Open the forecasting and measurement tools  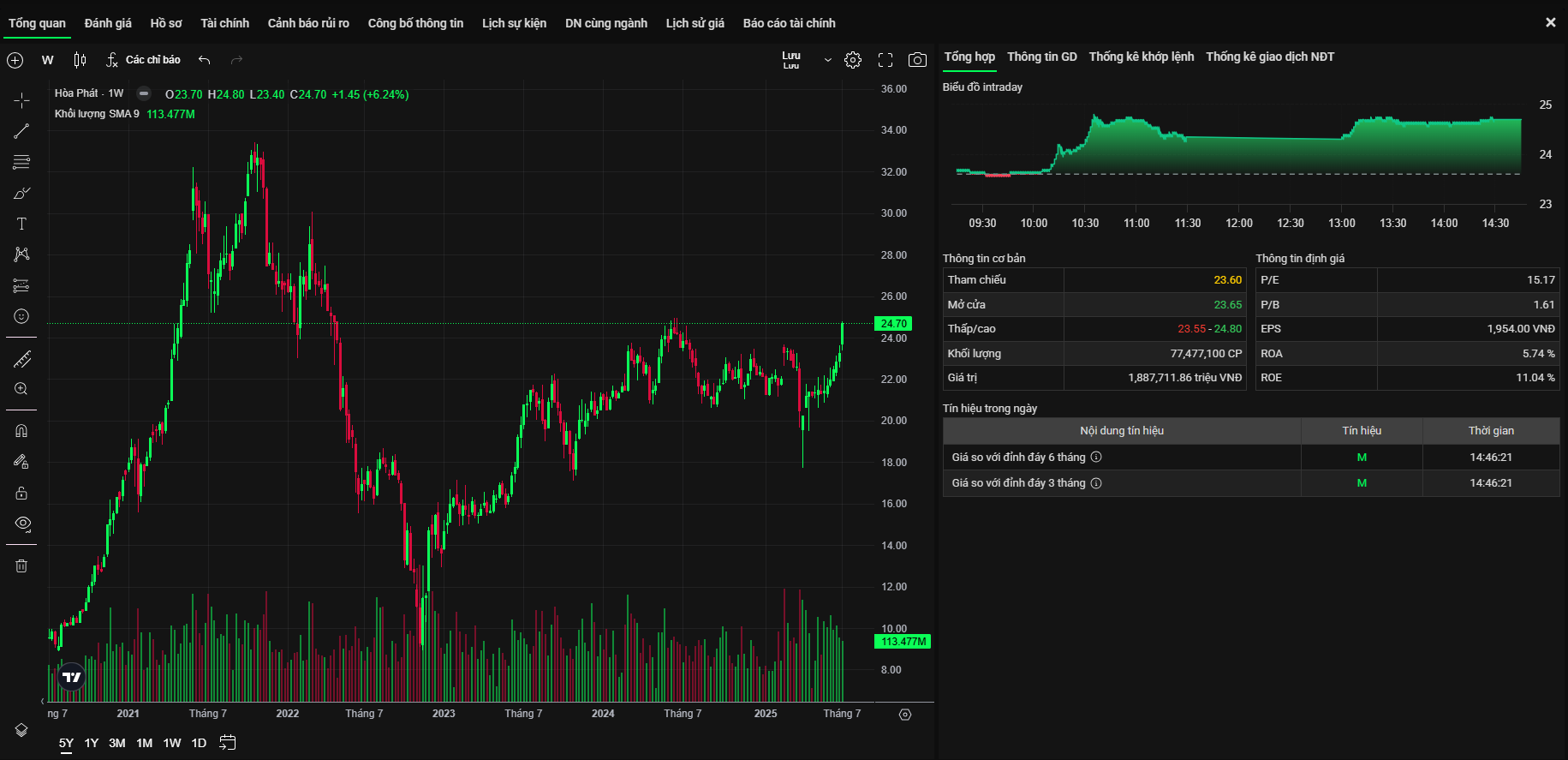[x=21, y=285]
